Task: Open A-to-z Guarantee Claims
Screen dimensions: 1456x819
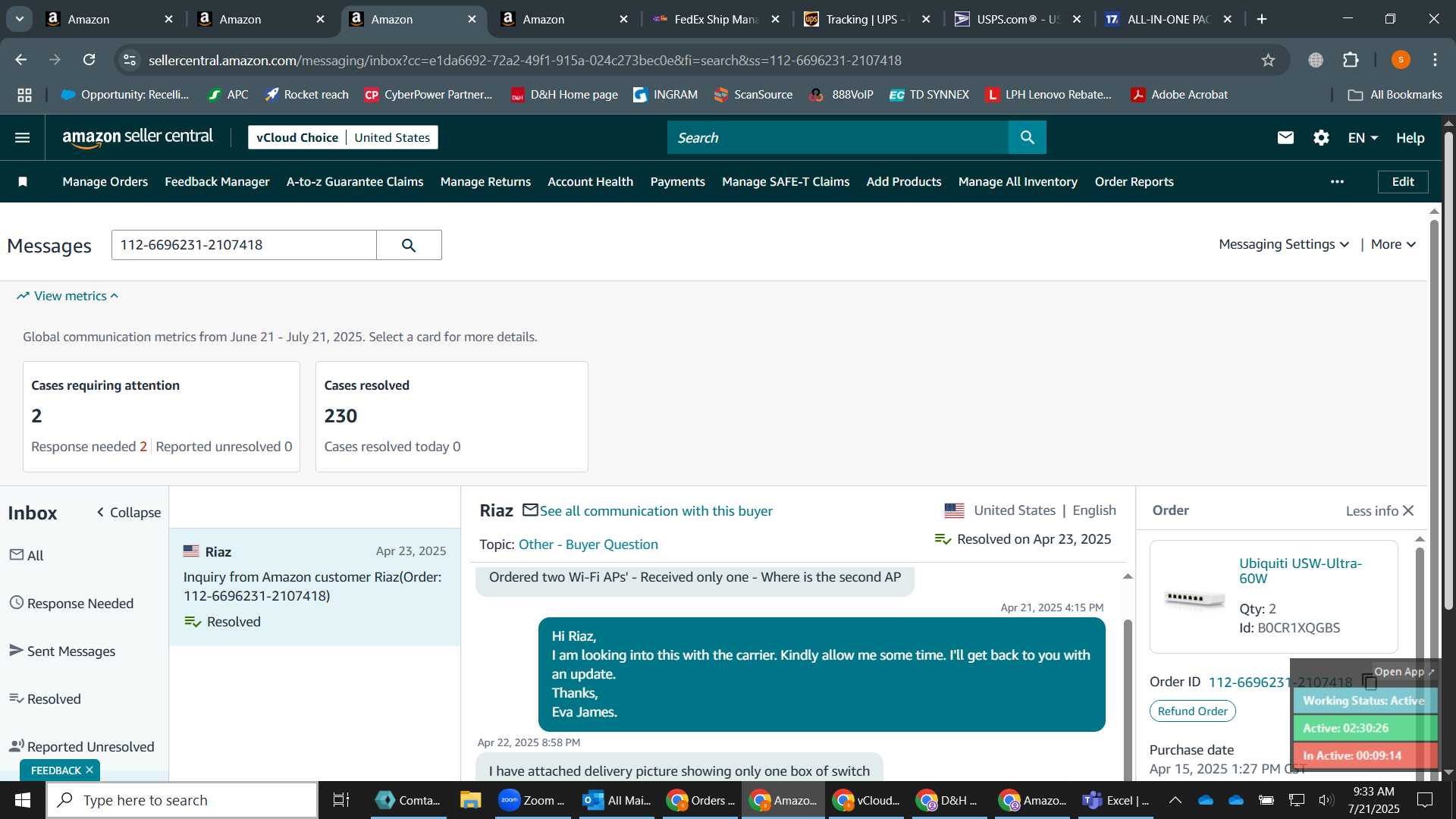Action: coord(355,181)
